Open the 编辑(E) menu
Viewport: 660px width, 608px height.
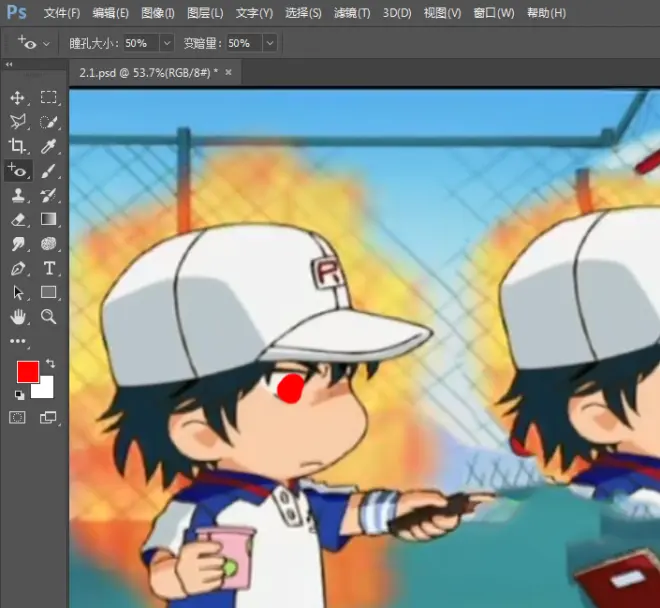tap(110, 13)
